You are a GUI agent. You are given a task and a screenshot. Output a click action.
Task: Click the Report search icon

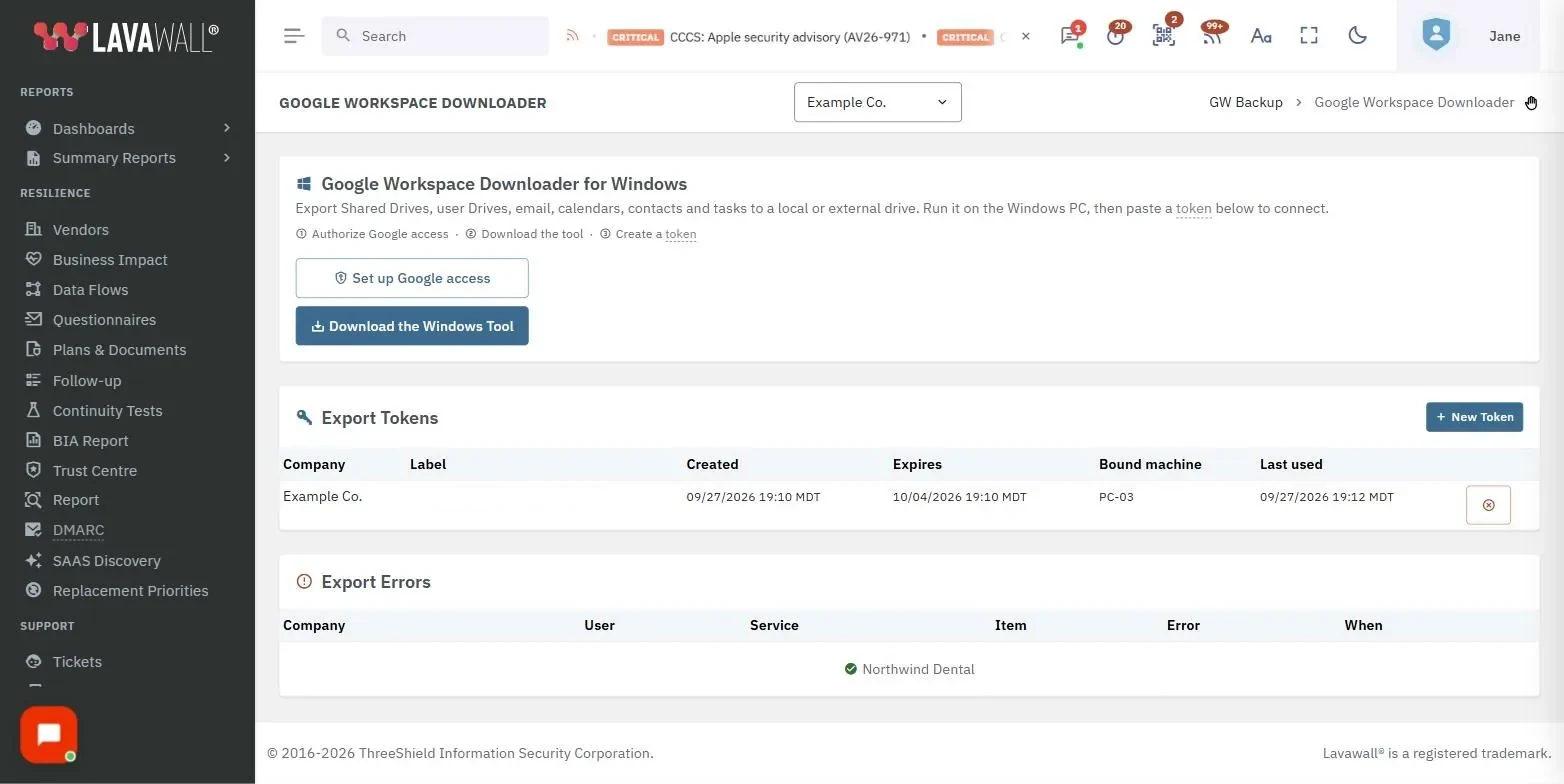point(33,499)
